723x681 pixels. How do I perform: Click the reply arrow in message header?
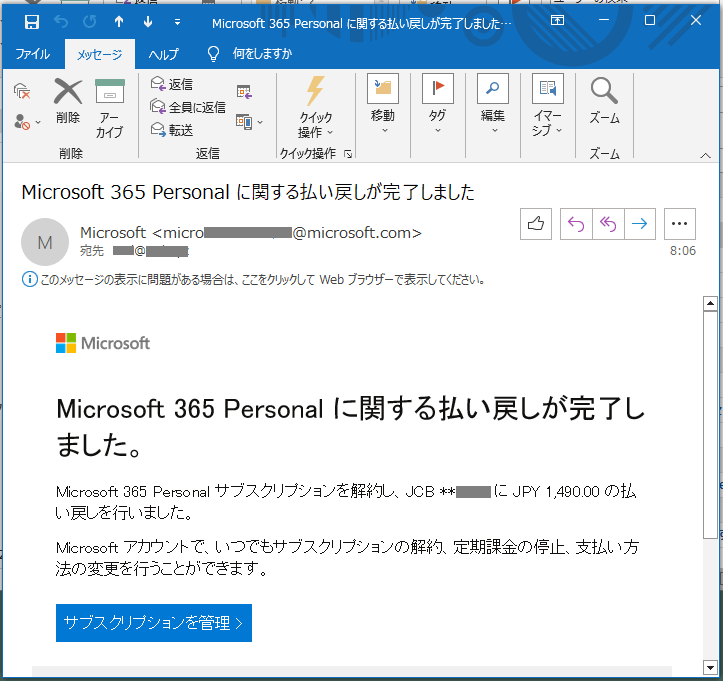576,224
